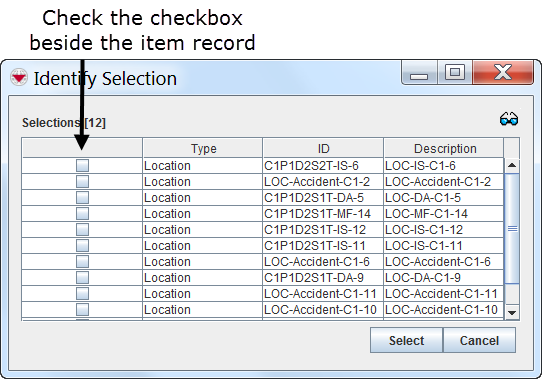The image size is (542, 379).
Task: Click the Identify Selection window app icon
Action: click(x=18, y=77)
